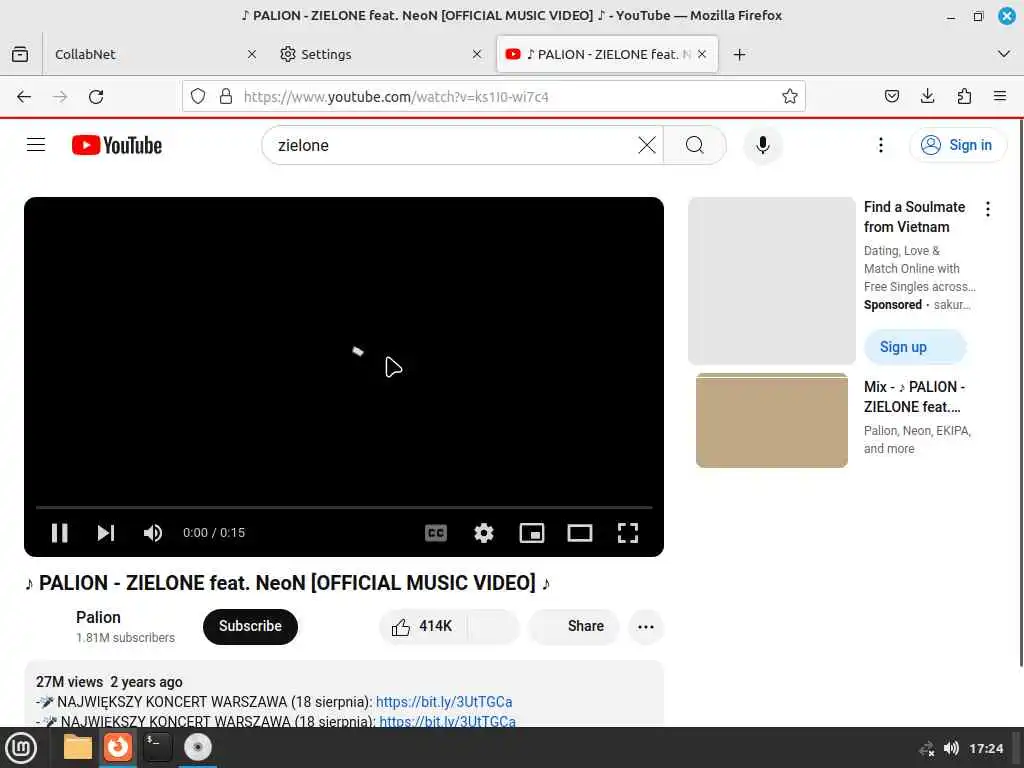Select the PALION - ZIELONE YouTube tab
This screenshot has width=1024, height=768.
coord(598,54)
